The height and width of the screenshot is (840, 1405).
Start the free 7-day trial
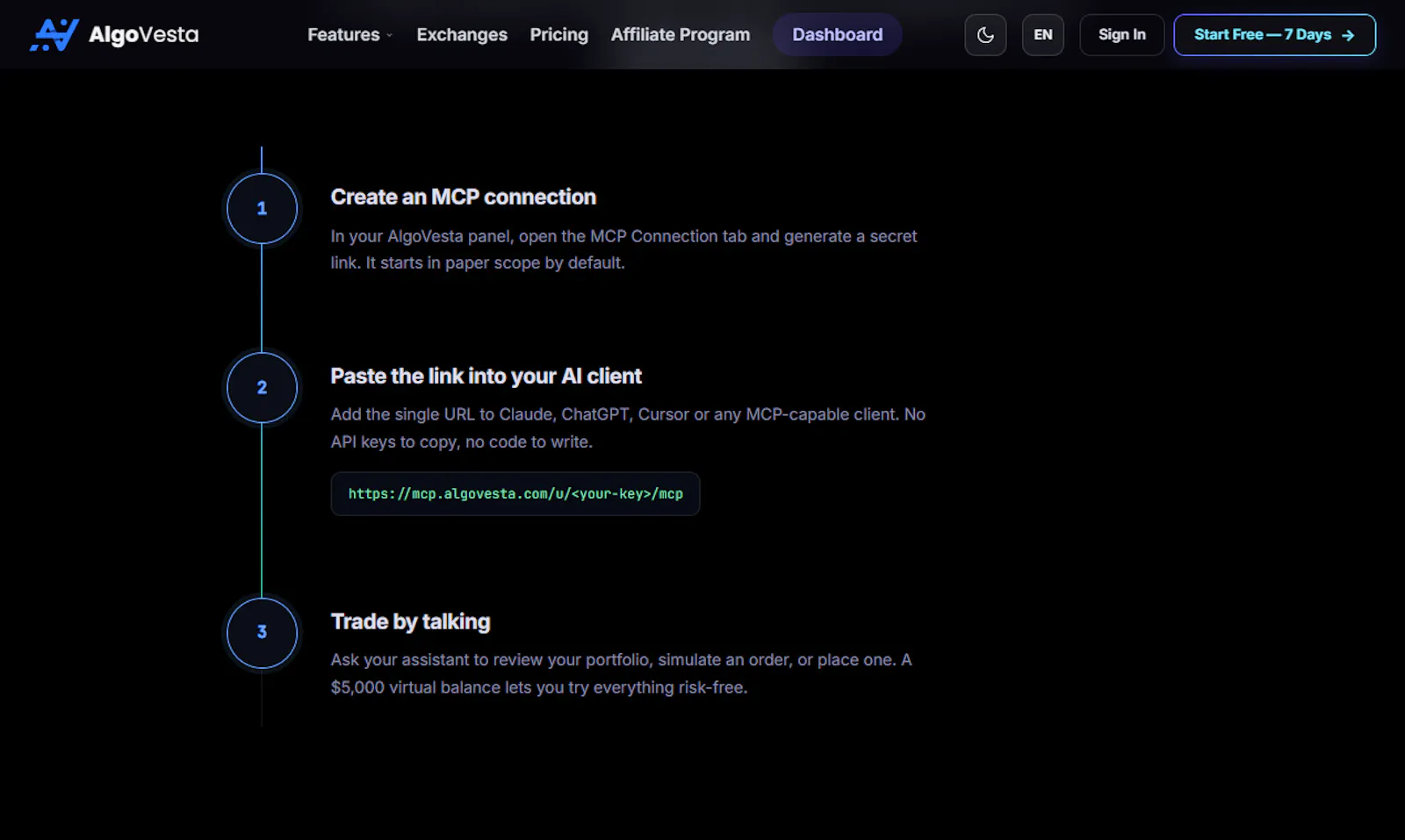click(1274, 35)
